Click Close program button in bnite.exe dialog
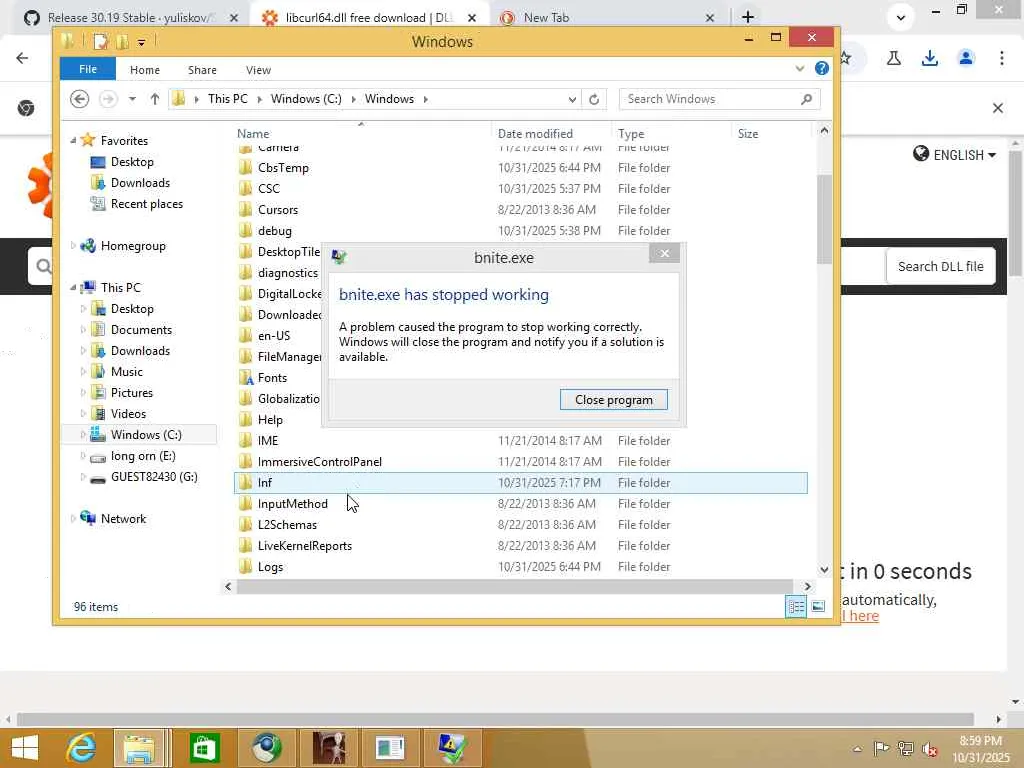 click(613, 400)
